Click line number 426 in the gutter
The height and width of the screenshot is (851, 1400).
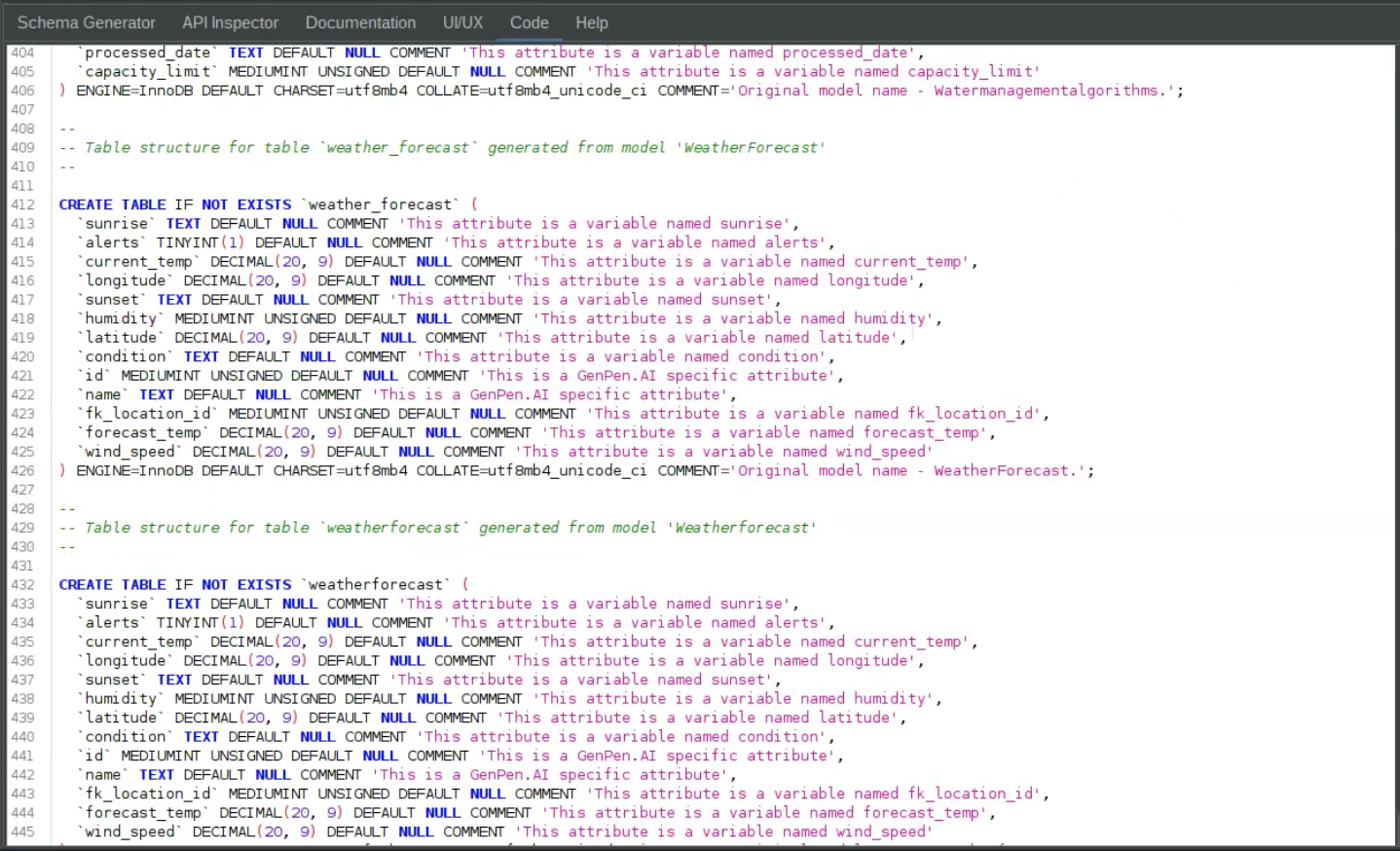[22, 470]
